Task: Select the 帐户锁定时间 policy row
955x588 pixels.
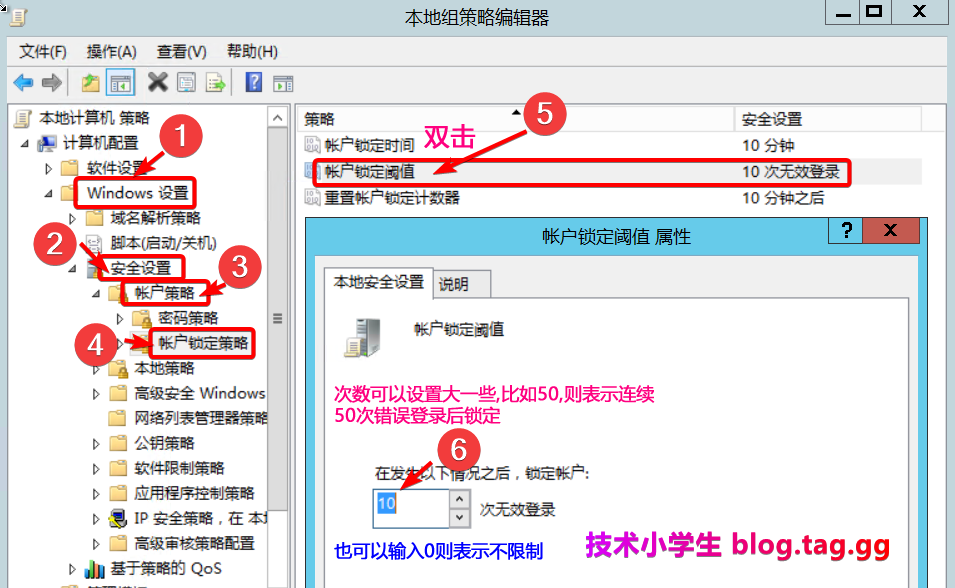Action: (x=369, y=145)
